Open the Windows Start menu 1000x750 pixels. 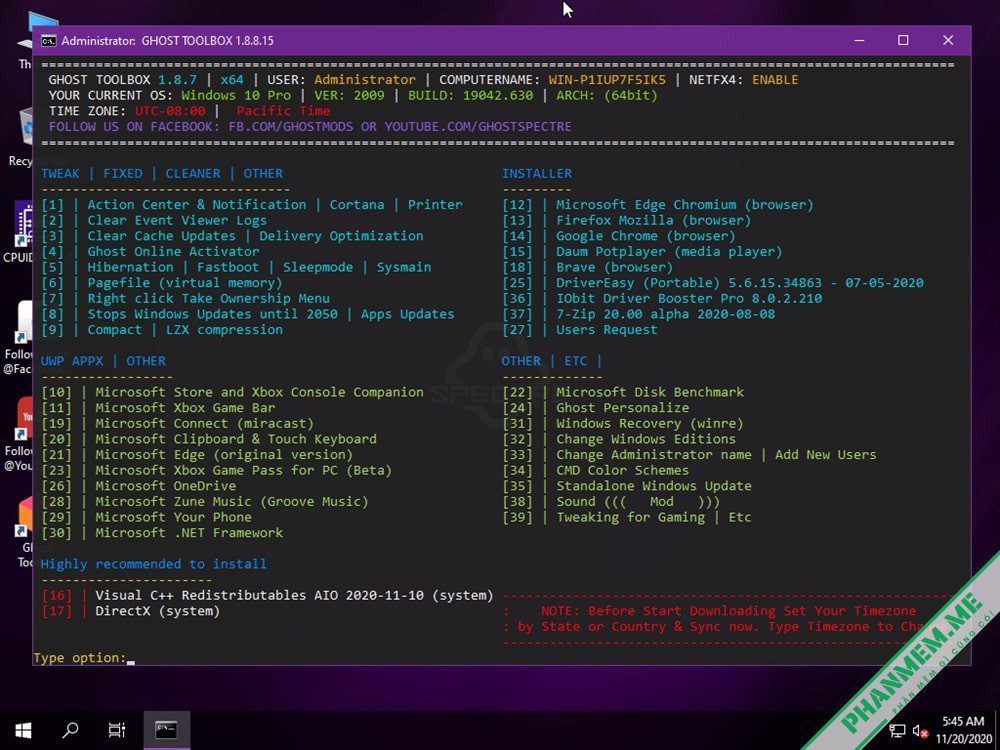24,730
